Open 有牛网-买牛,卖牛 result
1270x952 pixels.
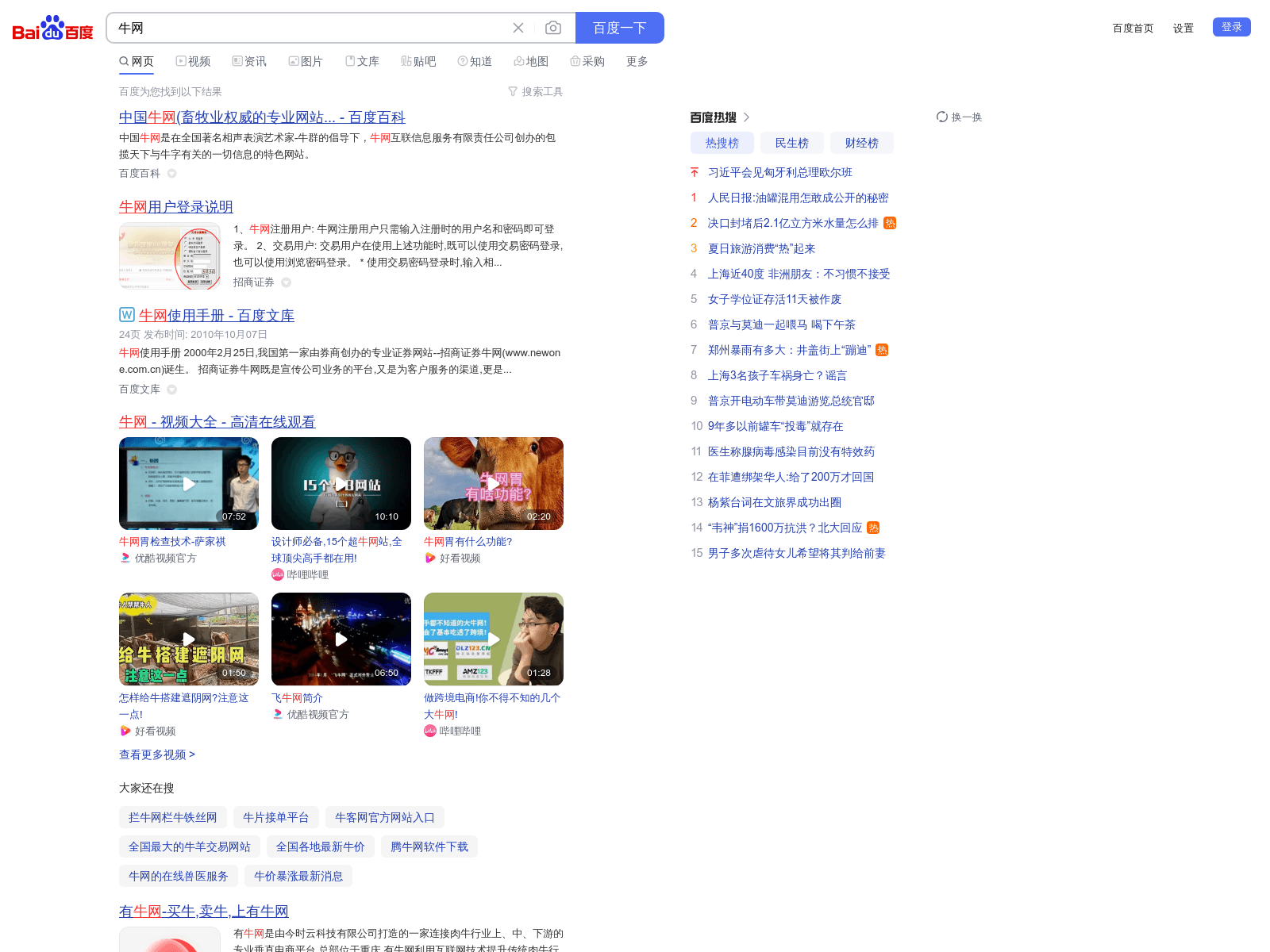[x=204, y=912]
